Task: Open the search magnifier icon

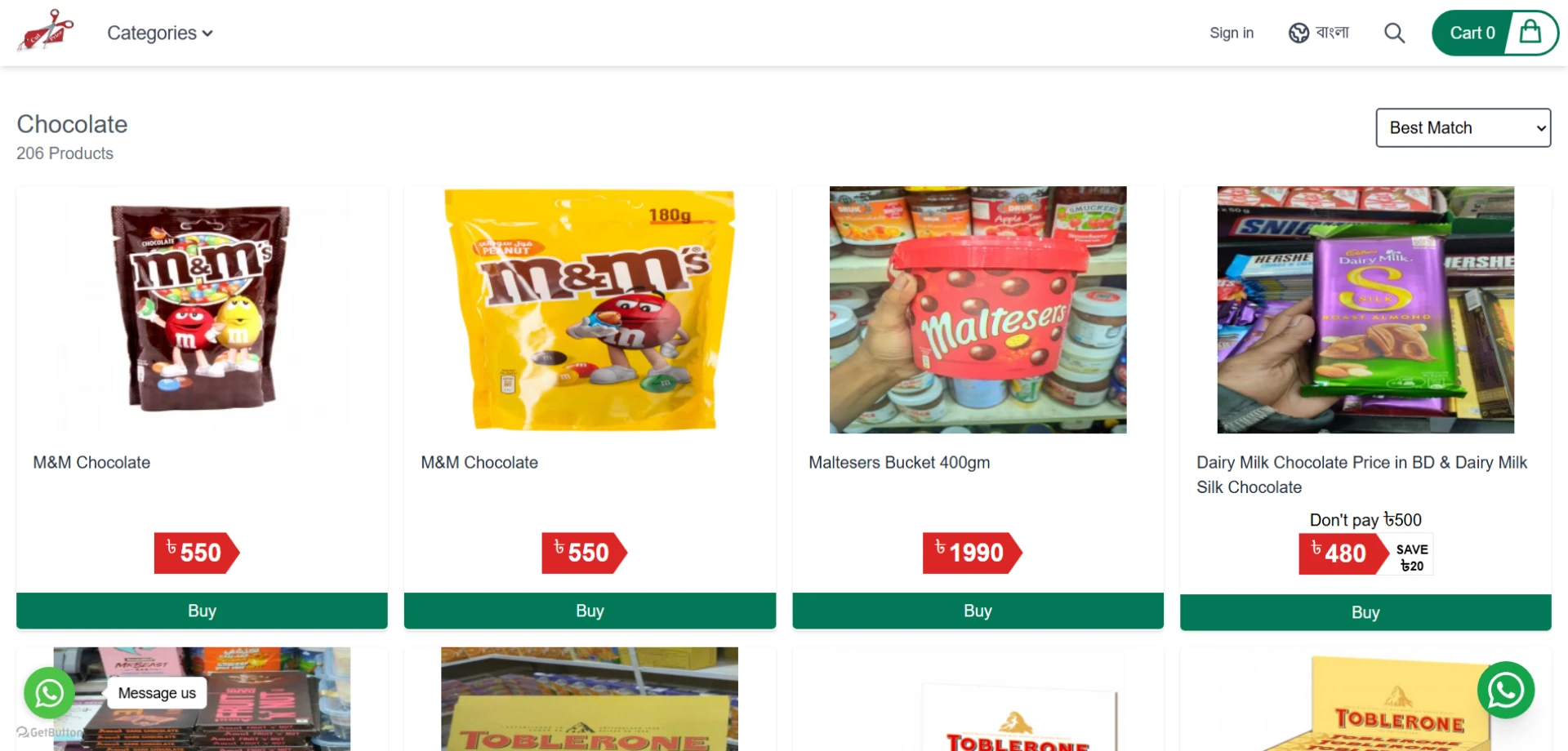Action: point(1394,33)
